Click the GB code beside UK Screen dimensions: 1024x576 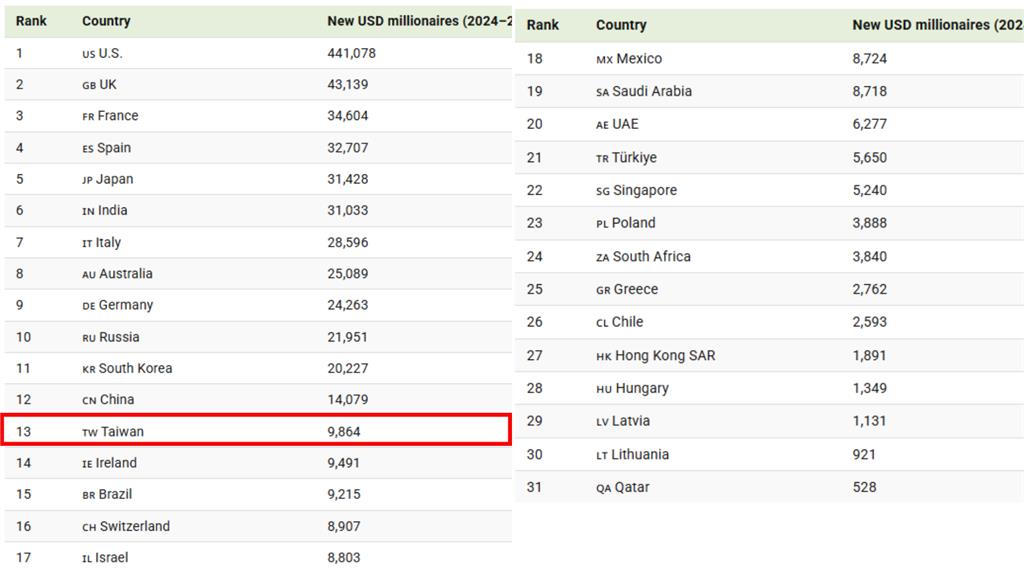pyautogui.click(x=89, y=86)
